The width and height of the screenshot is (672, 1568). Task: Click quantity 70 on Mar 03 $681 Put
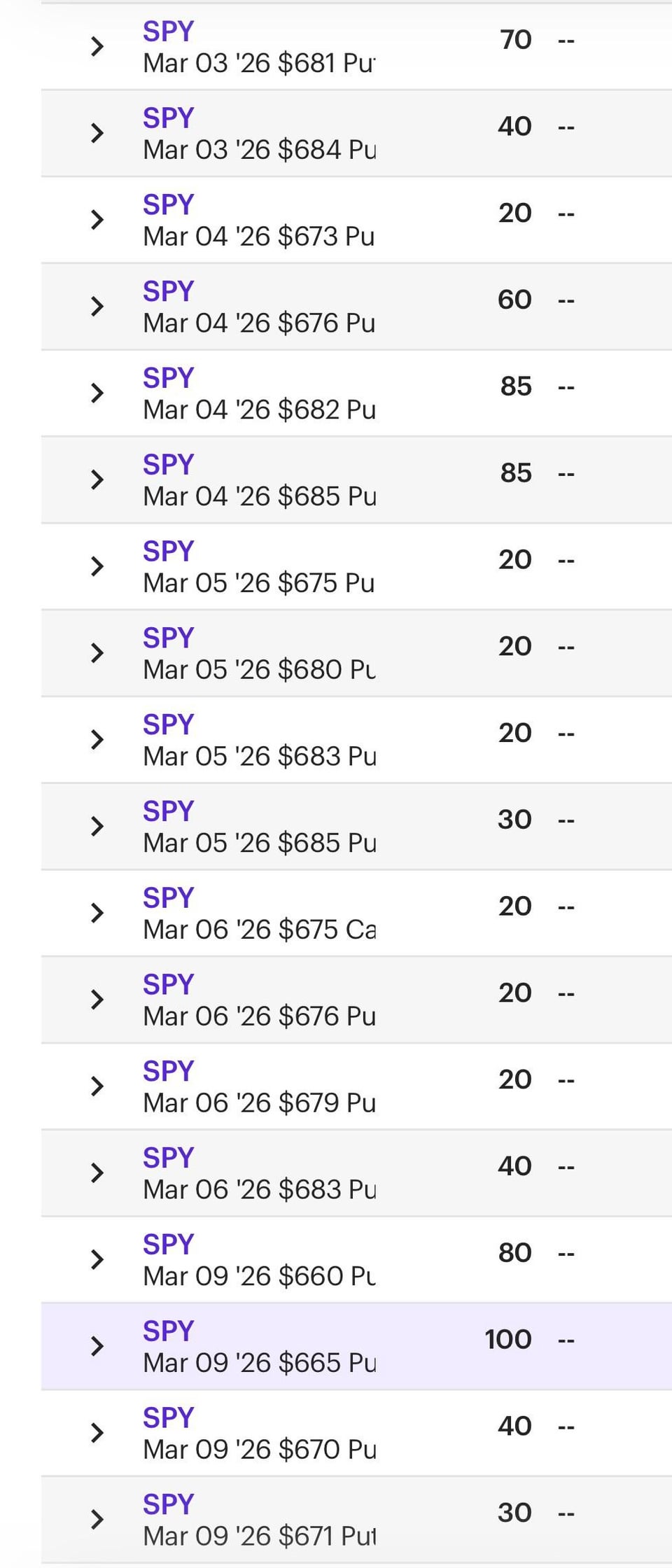(516, 40)
